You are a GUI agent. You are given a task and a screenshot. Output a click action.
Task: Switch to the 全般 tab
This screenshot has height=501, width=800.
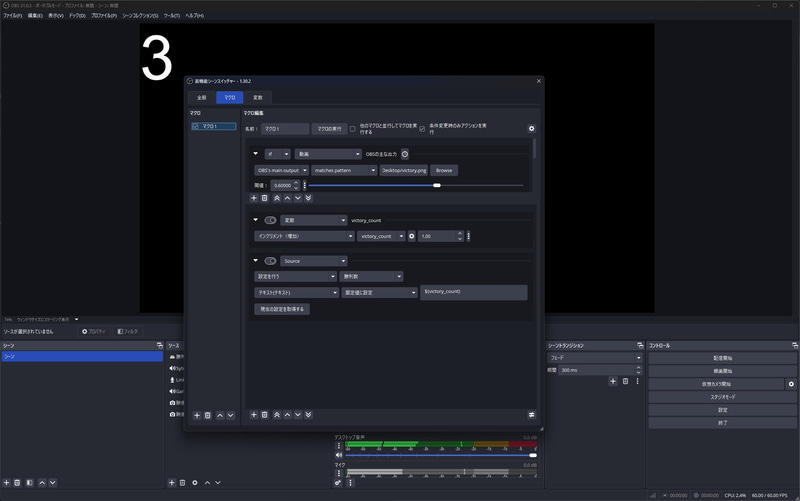pos(202,97)
